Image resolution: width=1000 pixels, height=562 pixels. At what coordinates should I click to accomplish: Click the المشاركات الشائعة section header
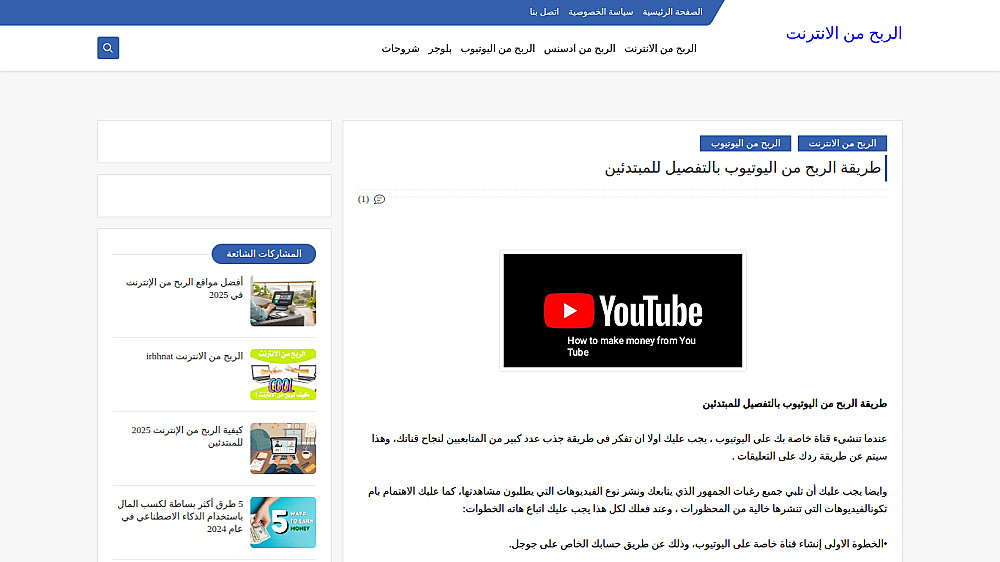click(x=264, y=254)
